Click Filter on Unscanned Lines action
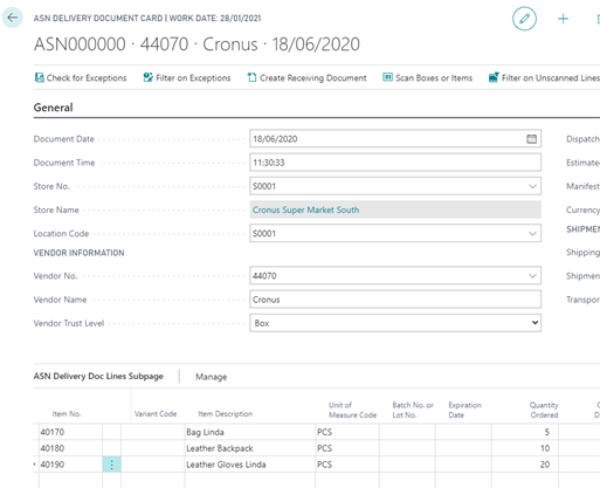The height and width of the screenshot is (488, 600). point(545,78)
